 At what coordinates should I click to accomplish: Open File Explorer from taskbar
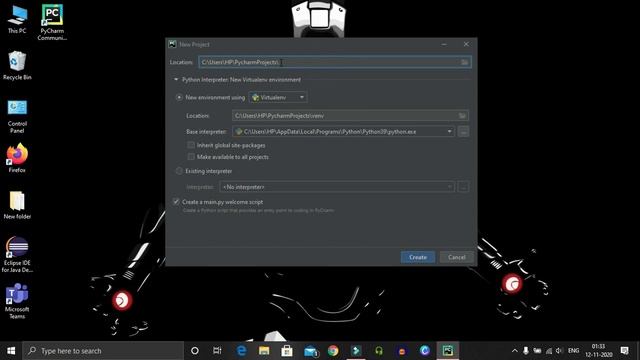tap(264, 351)
